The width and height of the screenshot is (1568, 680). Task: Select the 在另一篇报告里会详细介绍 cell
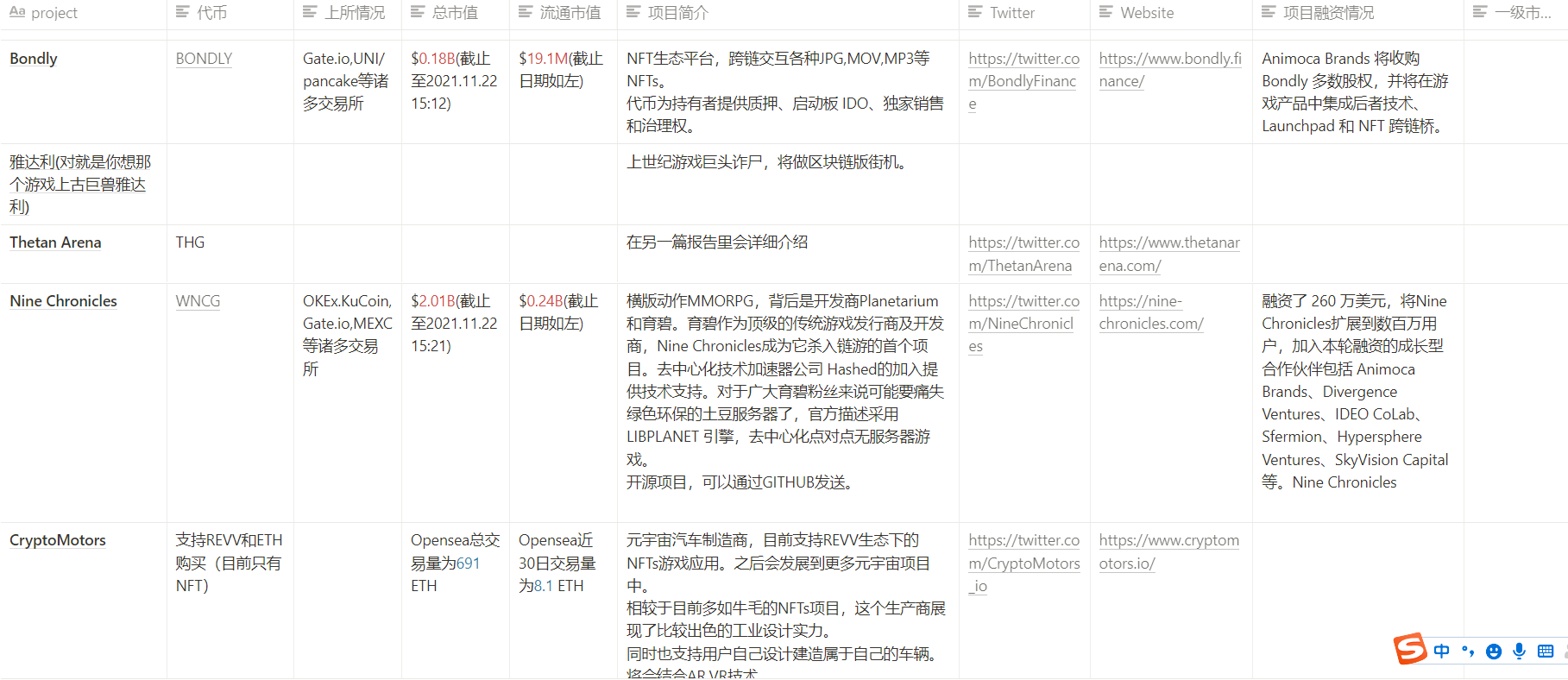coord(788,254)
